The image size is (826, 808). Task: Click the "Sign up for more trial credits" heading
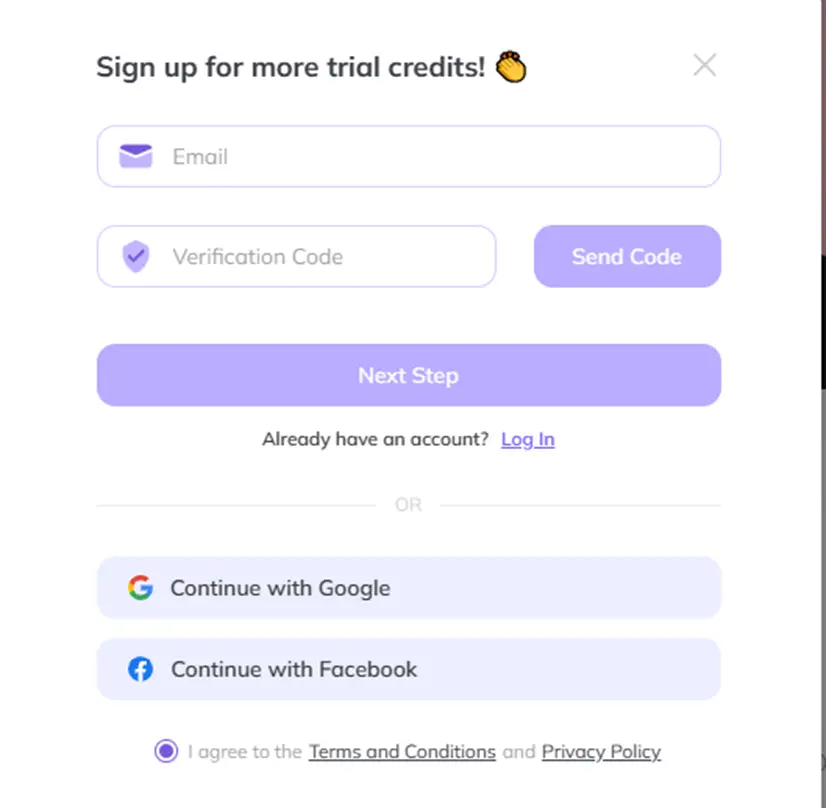(x=290, y=68)
